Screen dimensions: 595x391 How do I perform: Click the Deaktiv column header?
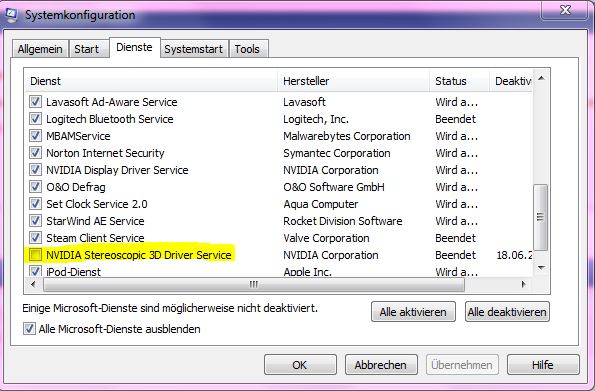pyautogui.click(x=511, y=81)
